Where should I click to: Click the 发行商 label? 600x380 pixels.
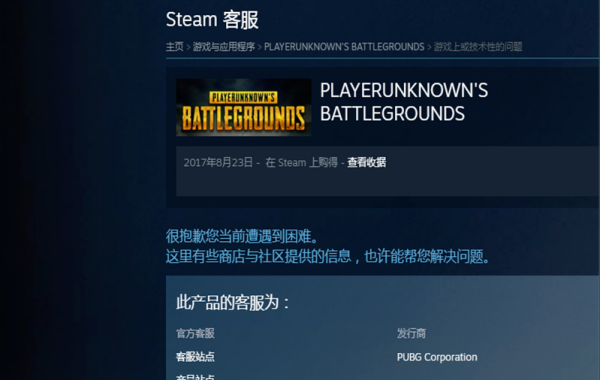(x=411, y=333)
